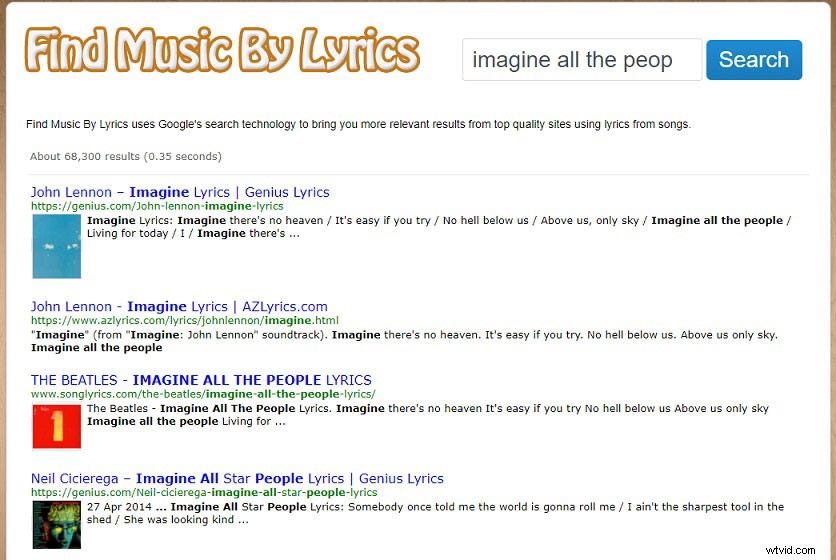Click the 27 Apr 2014 snippet text
This screenshot has height=560, width=836.
click(435, 513)
